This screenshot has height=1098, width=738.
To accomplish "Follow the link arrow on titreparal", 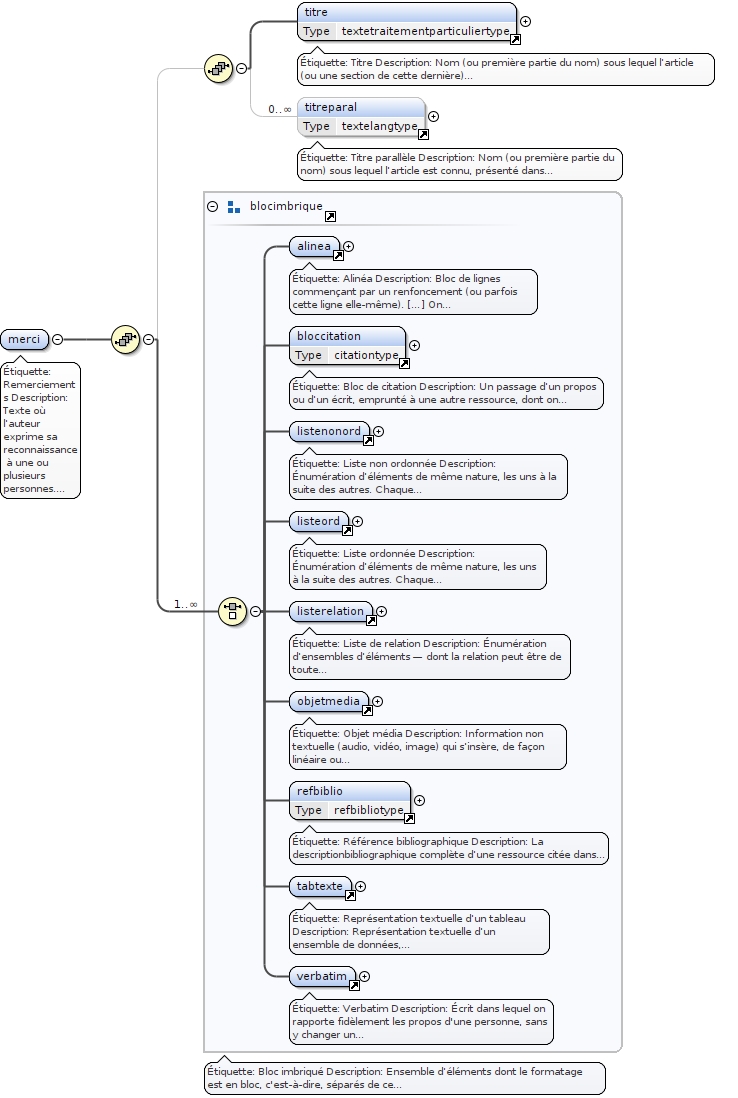I will click(423, 134).
